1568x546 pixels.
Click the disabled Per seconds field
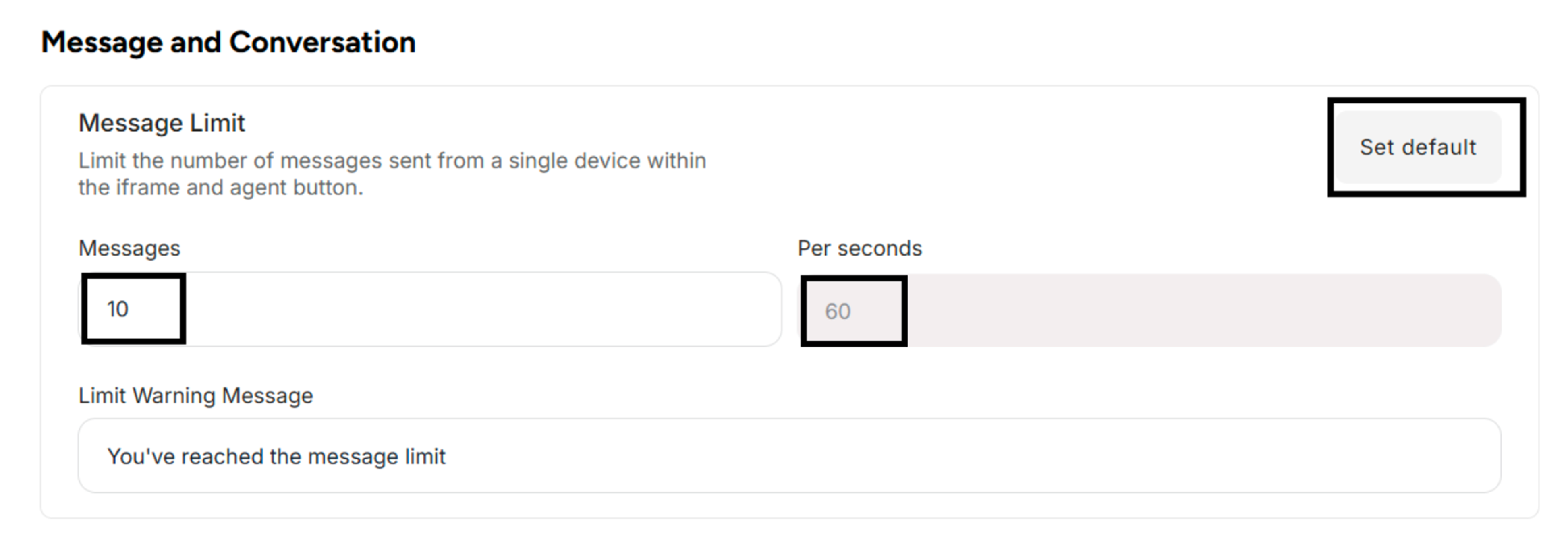pyautogui.click(x=1149, y=310)
